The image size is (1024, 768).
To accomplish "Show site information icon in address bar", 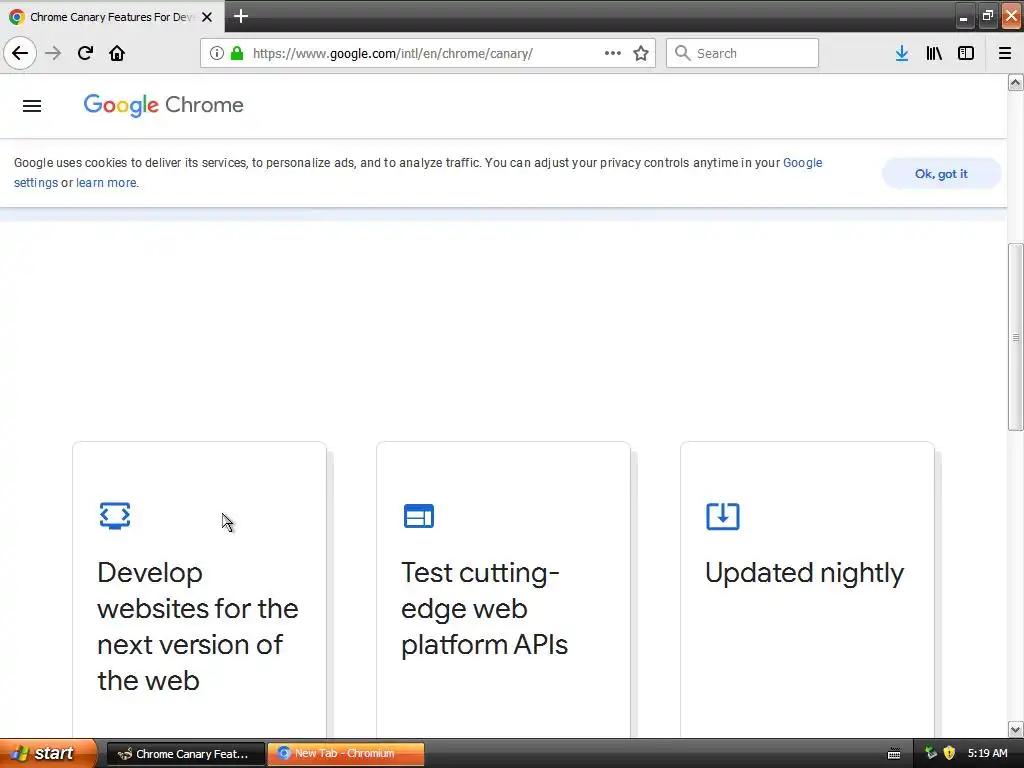I will coord(217,53).
